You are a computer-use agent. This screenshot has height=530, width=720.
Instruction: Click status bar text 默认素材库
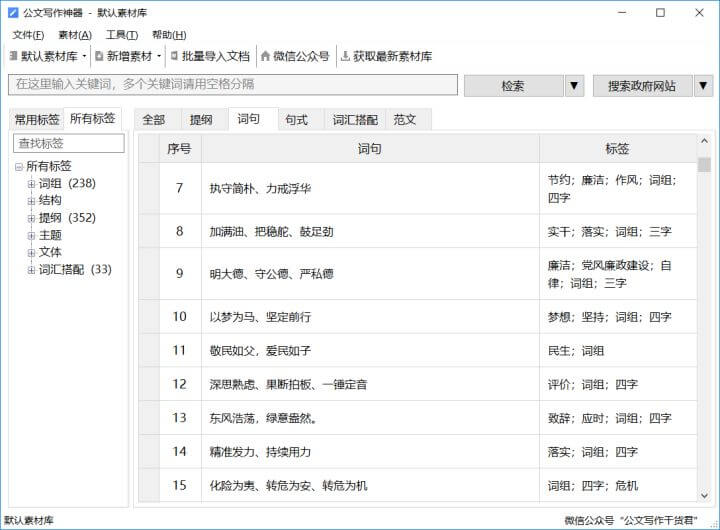[29, 520]
